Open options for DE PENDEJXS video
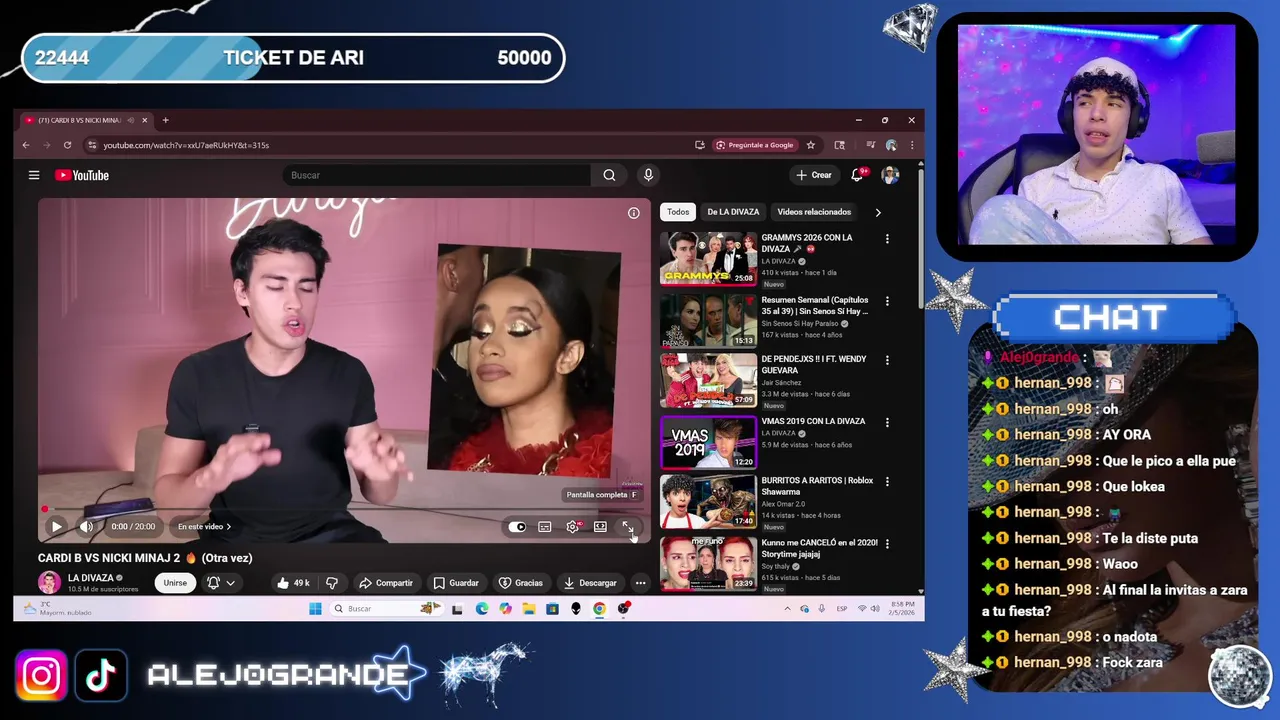Viewport: 1280px width, 720px height. (x=887, y=360)
